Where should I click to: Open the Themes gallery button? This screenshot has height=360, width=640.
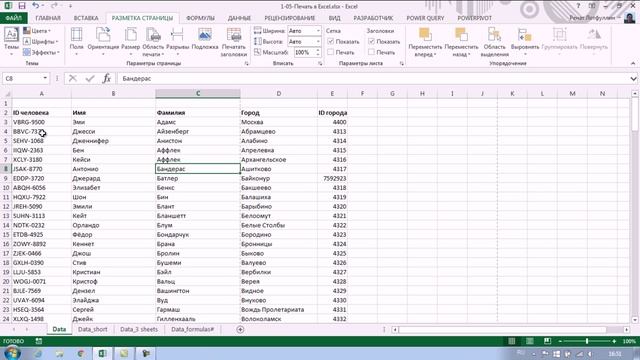click(x=11, y=41)
